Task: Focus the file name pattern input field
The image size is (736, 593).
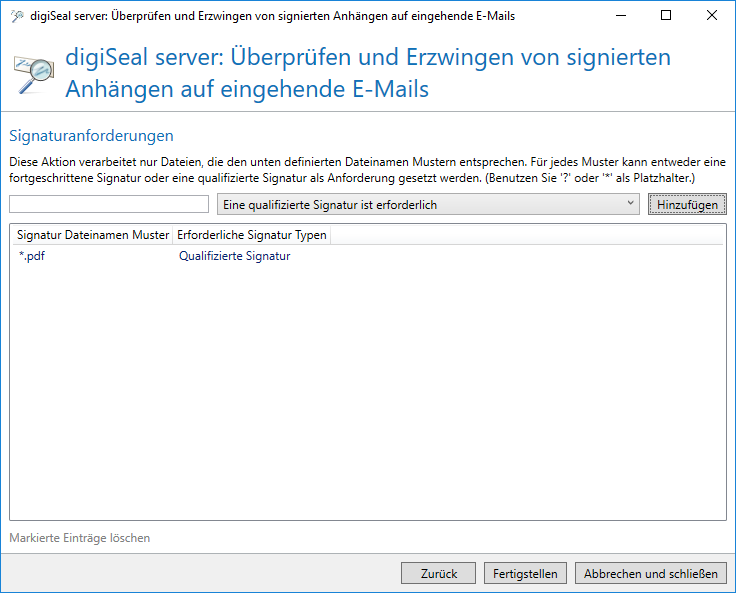Action: 109,204
